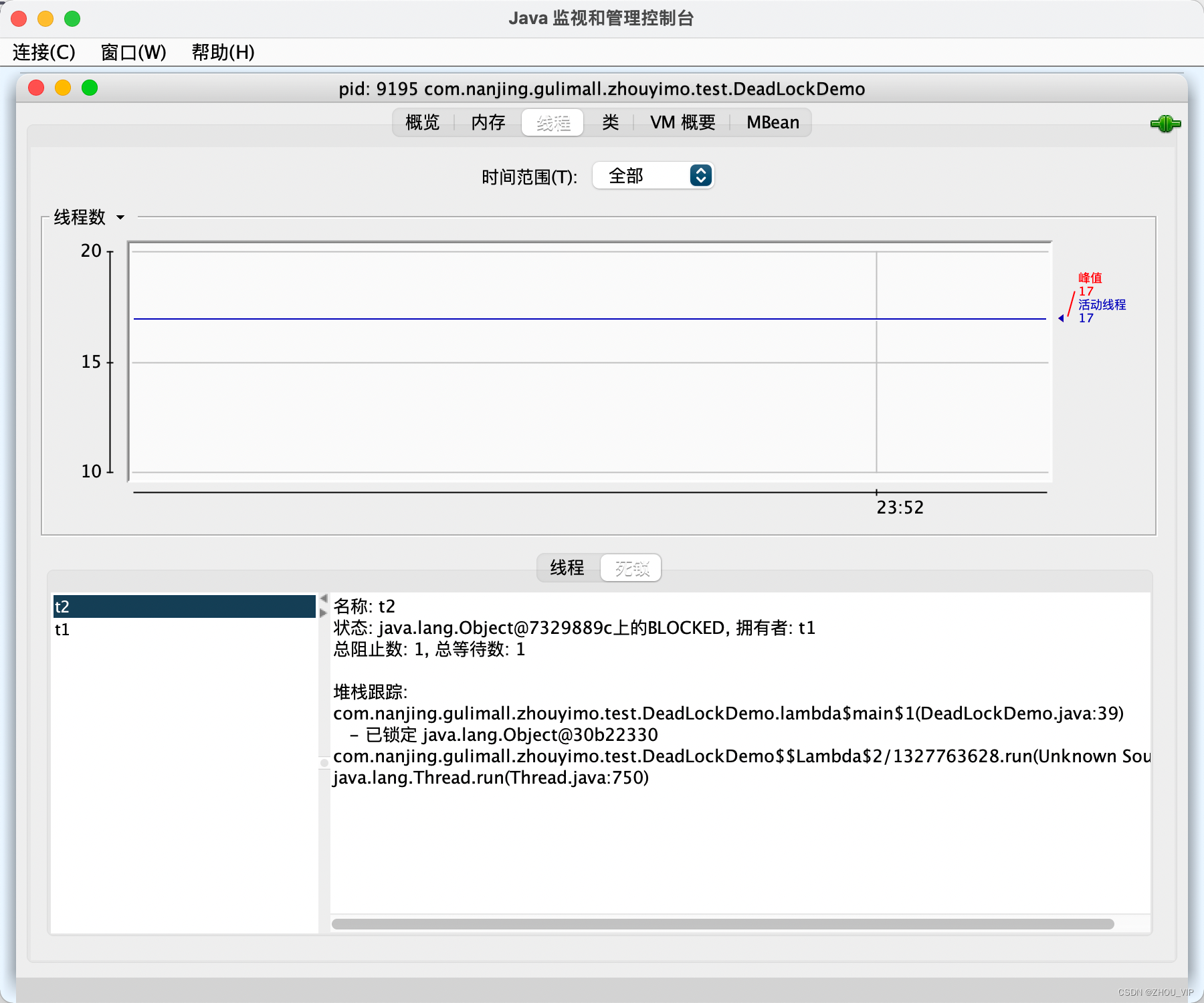Click the Lambda$2/1327763628.run stack frame
Viewport: 1204px width, 1003px height.
(x=742, y=756)
